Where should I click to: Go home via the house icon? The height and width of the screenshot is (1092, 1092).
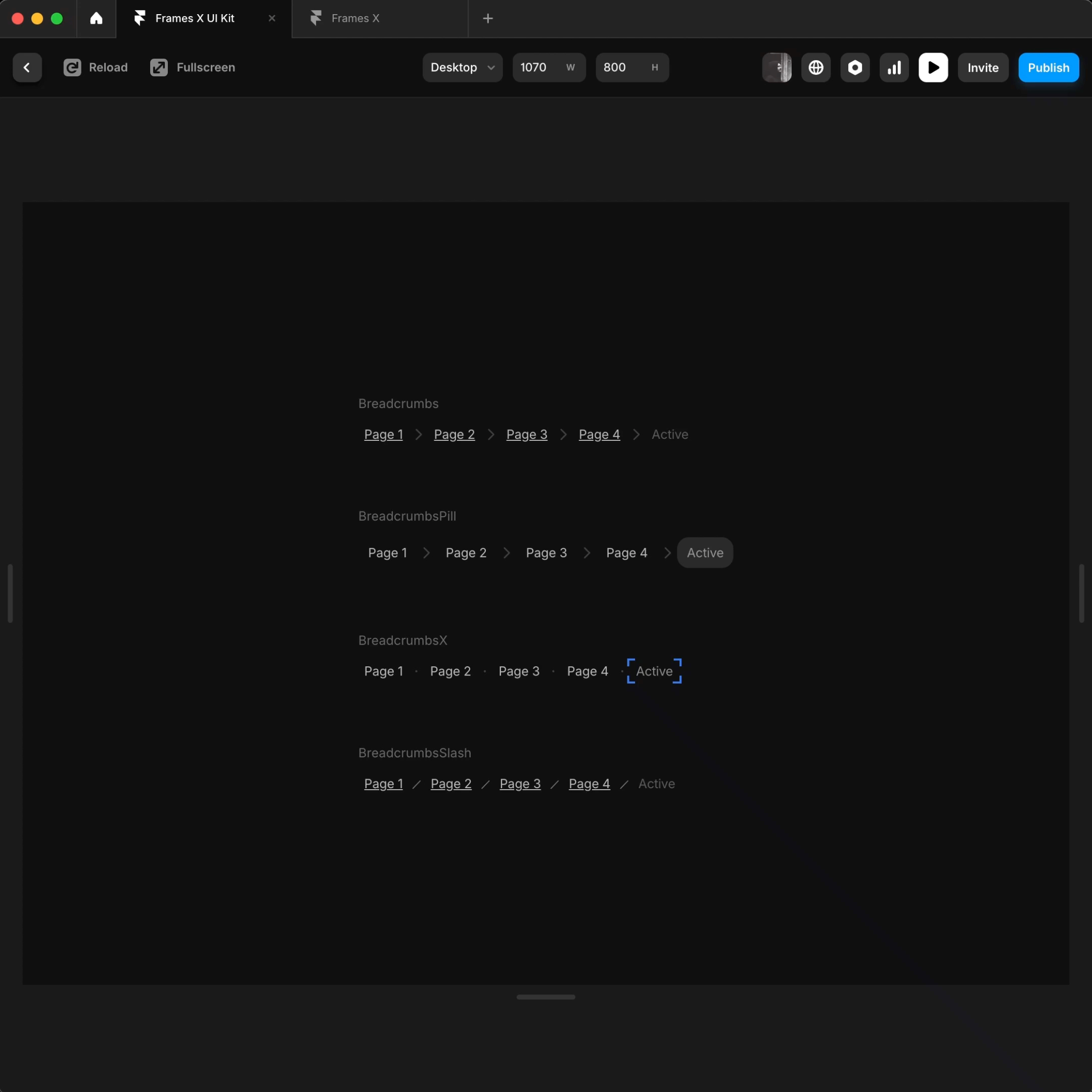(96, 19)
